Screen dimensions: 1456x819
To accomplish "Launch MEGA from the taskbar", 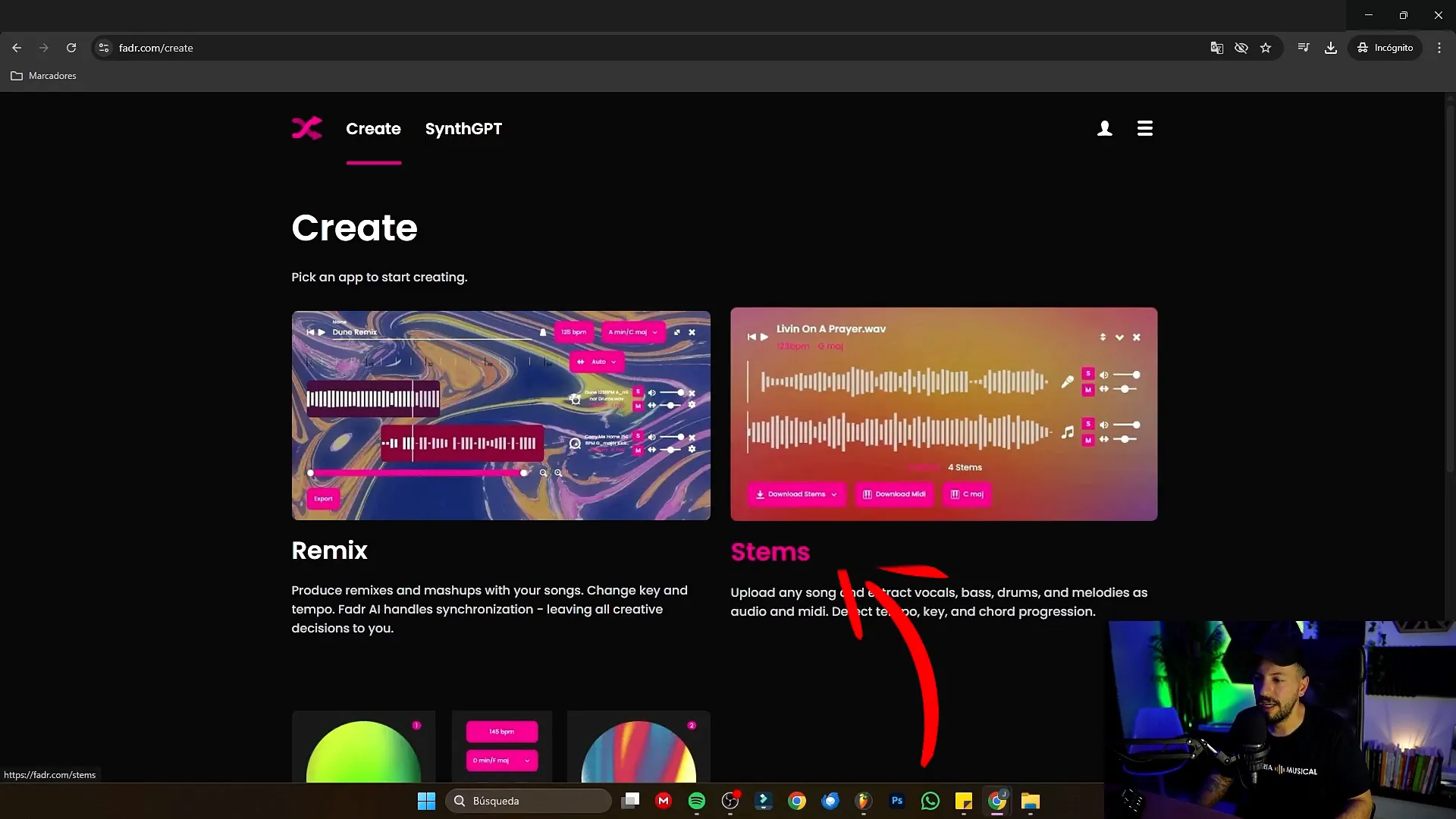I will pos(664,801).
